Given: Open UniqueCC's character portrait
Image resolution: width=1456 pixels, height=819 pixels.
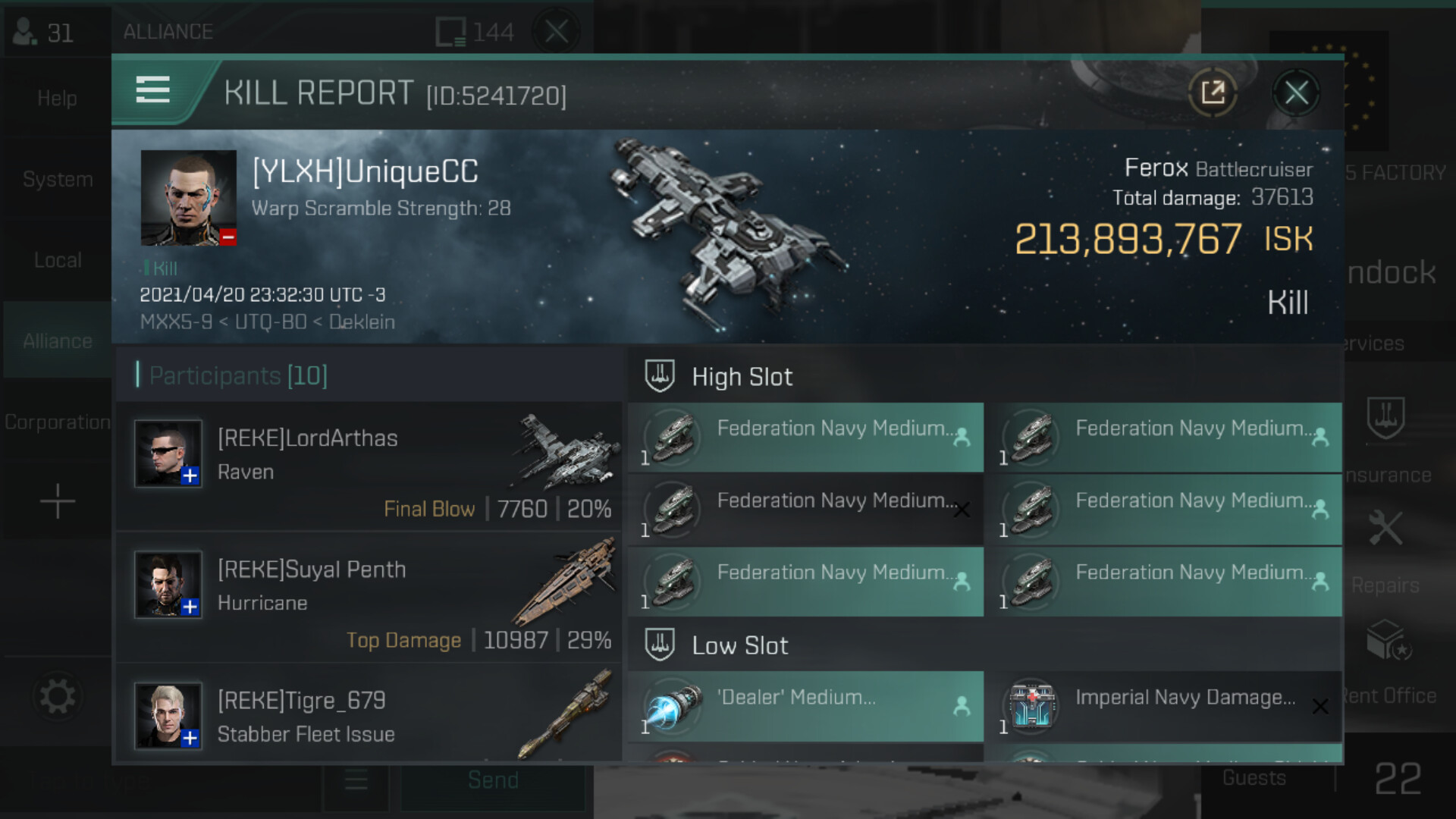Looking at the screenshot, I should [x=188, y=198].
